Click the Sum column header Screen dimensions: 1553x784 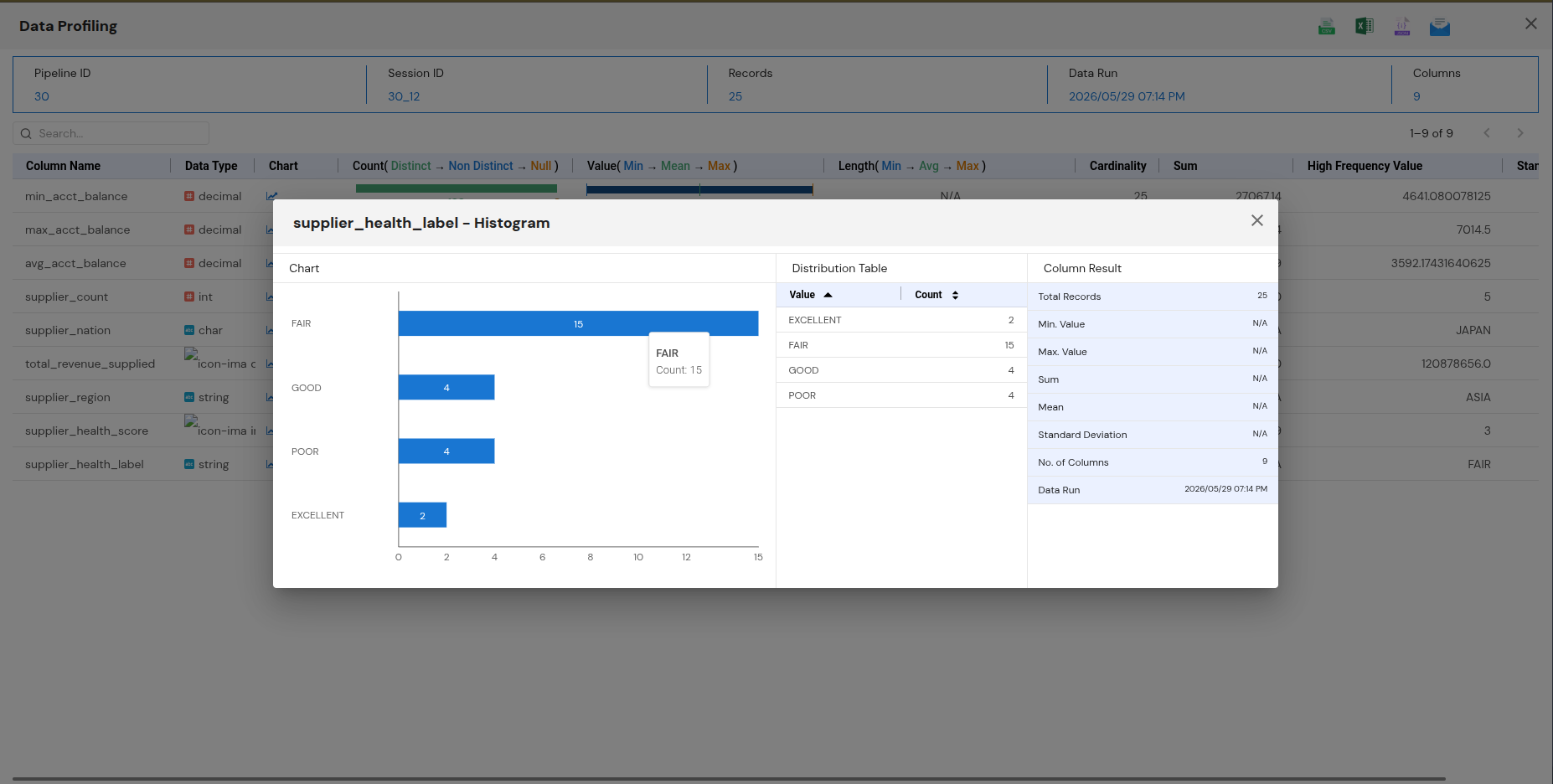click(x=1185, y=166)
